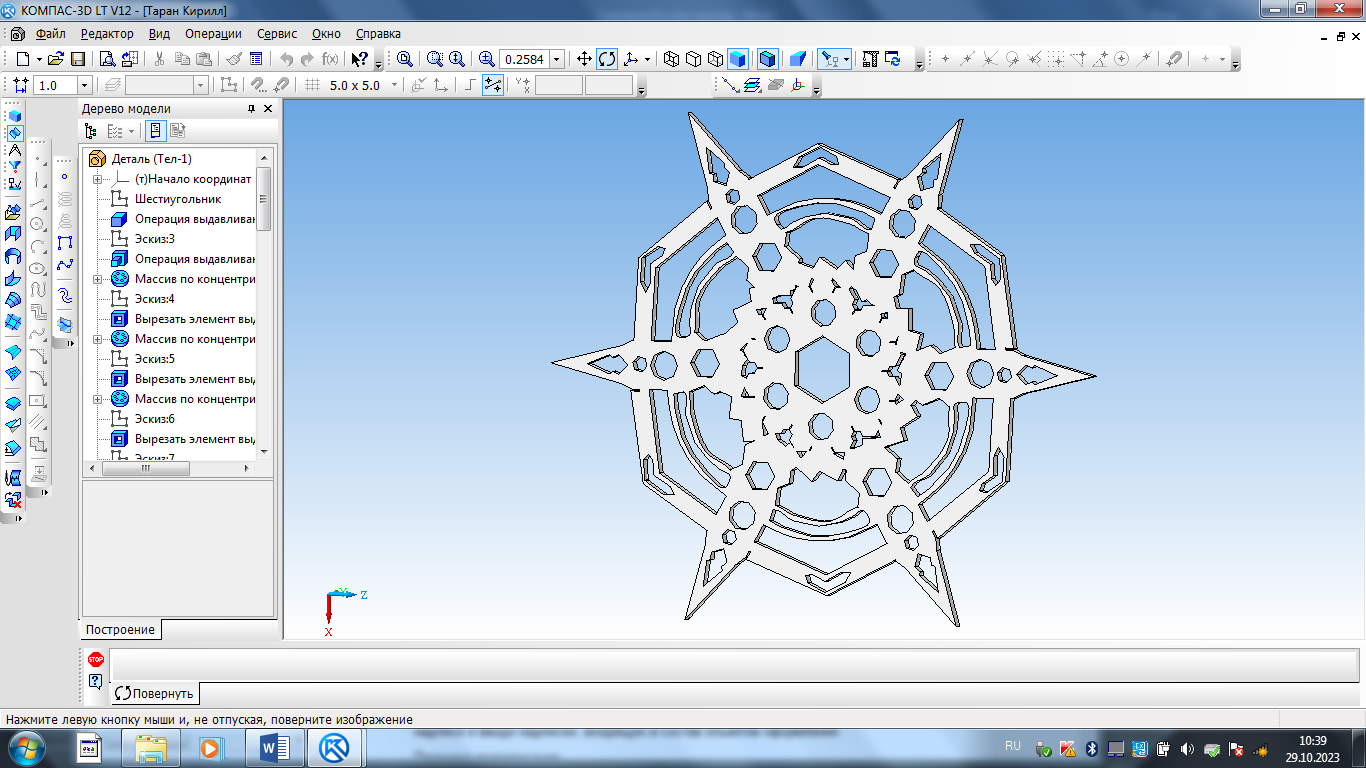
Task: Toggle shaded display mode
Action: coord(737,59)
